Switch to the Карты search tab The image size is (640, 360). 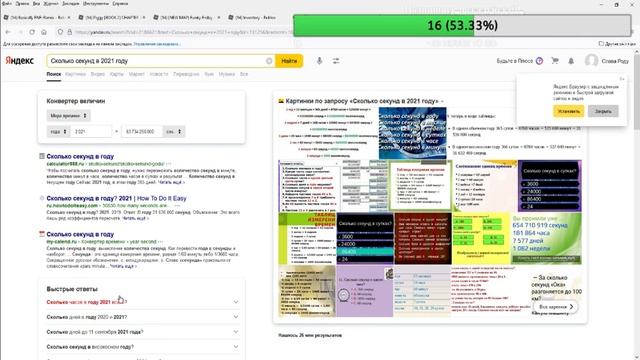click(x=117, y=74)
